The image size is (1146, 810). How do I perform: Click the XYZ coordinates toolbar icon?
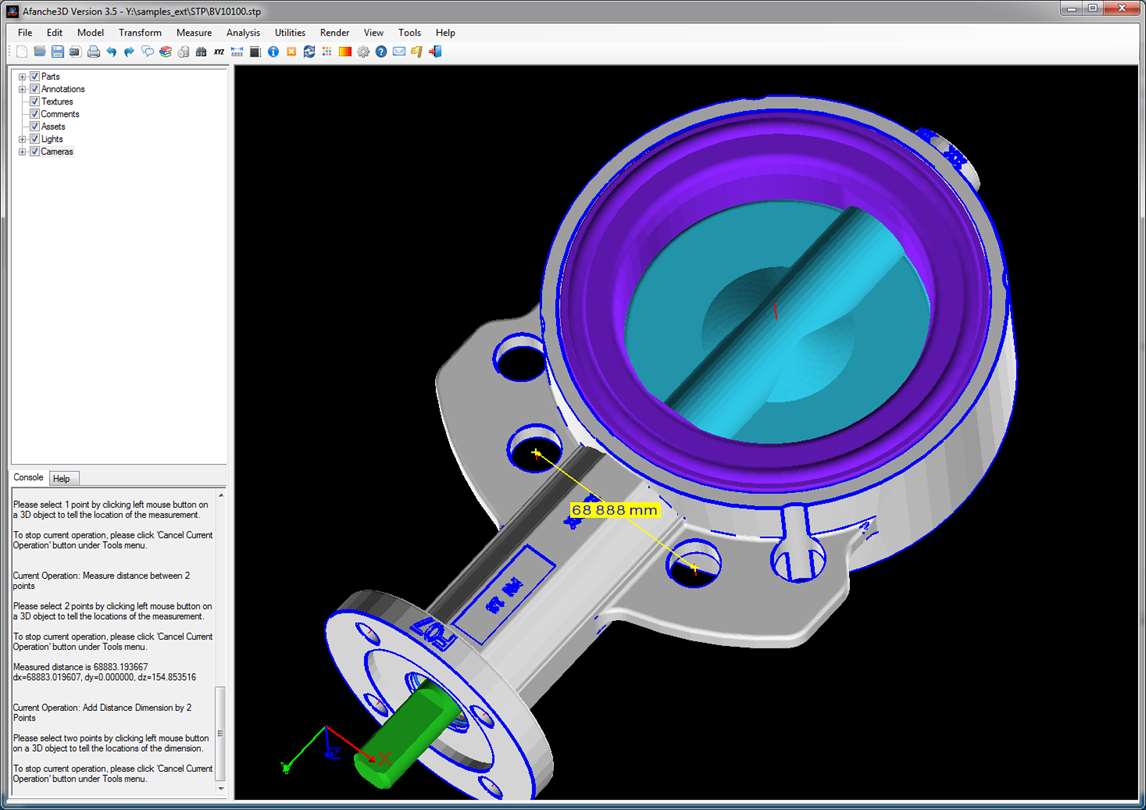click(219, 51)
